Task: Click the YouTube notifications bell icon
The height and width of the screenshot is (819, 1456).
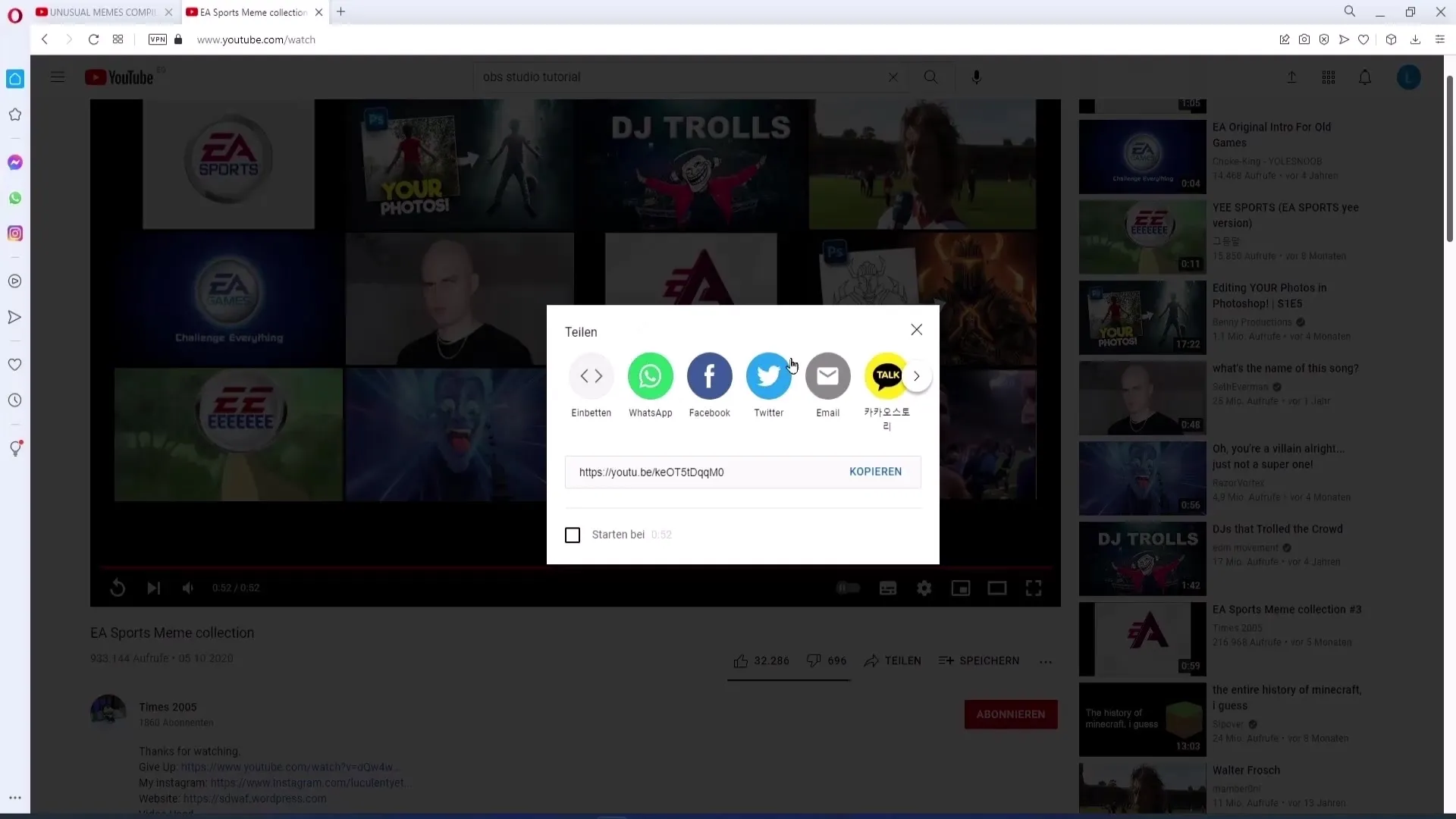Action: 1366,77
